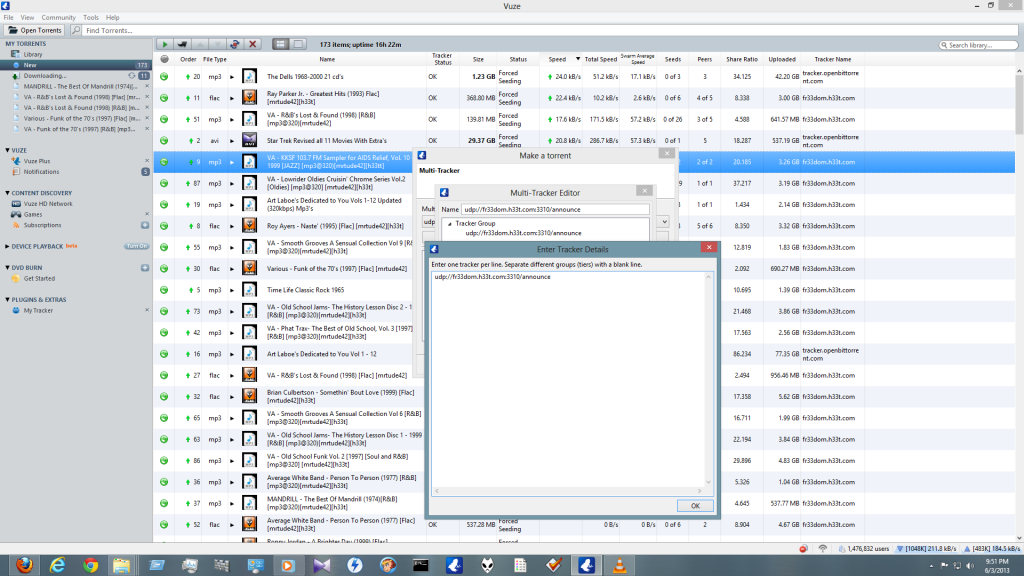The height and width of the screenshot is (576, 1024).
Task: Collapse the DVD Burn section
Action: tap(7, 268)
